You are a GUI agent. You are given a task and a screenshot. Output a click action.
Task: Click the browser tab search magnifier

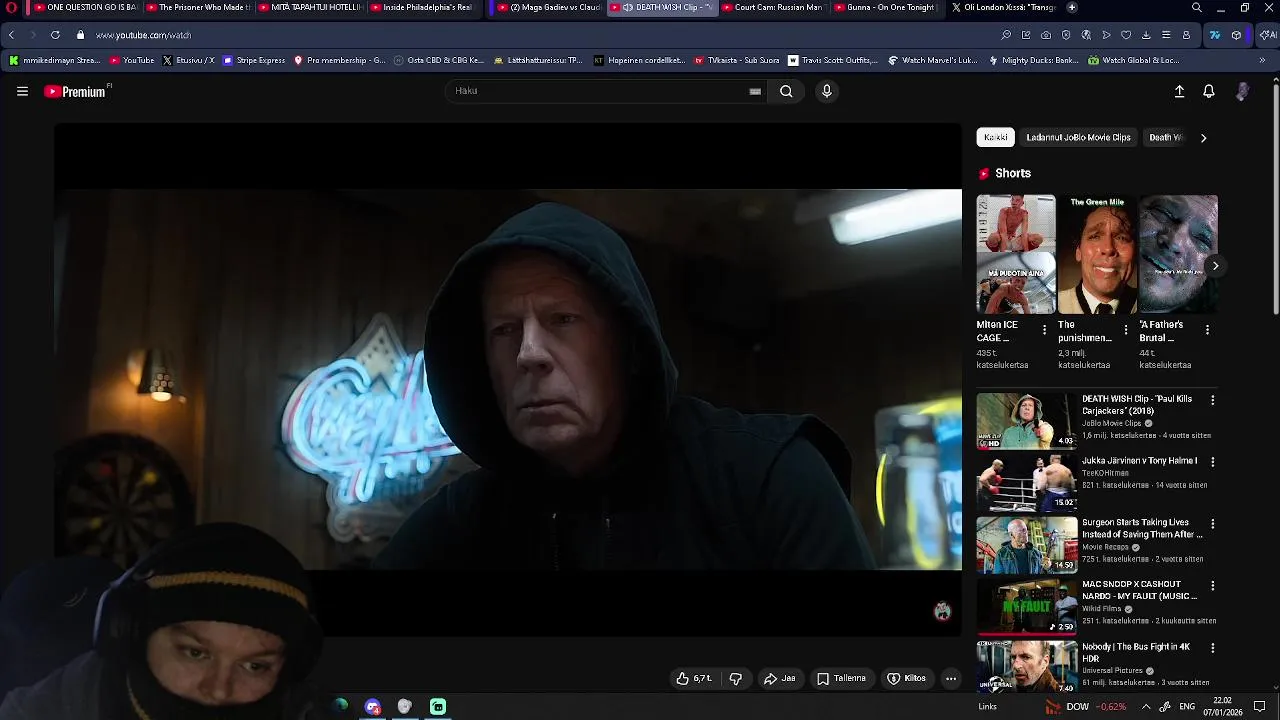(1197, 7)
